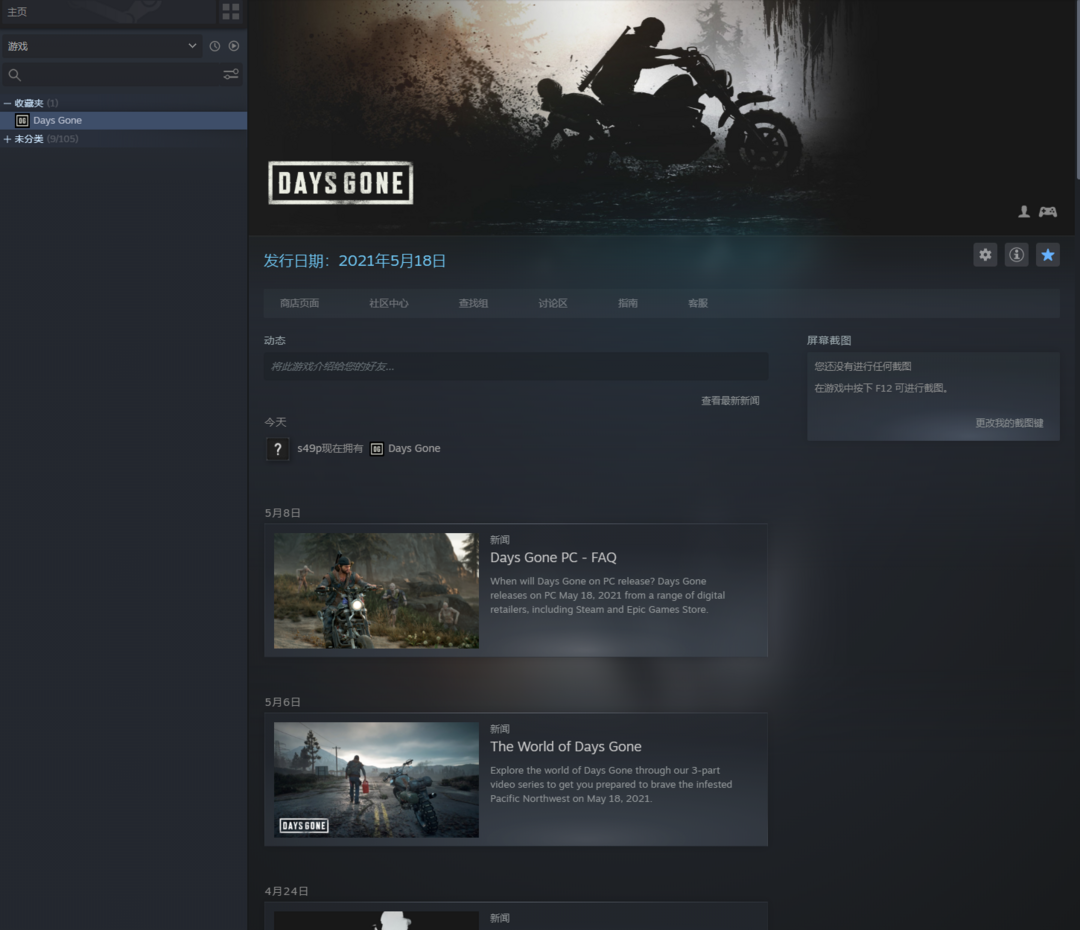
Task: Open the 商店页面 tab
Action: point(299,303)
